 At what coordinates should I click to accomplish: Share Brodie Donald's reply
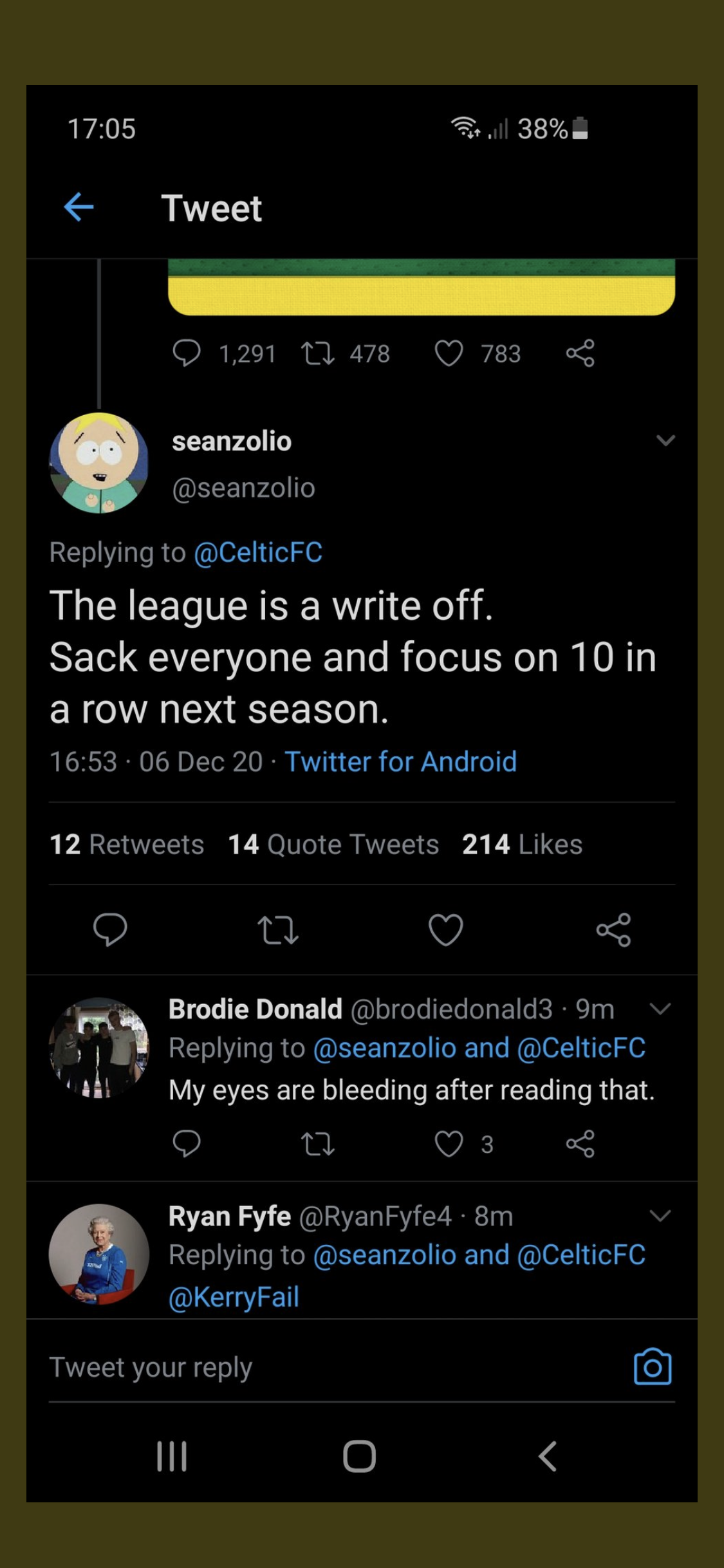pos(580,1144)
